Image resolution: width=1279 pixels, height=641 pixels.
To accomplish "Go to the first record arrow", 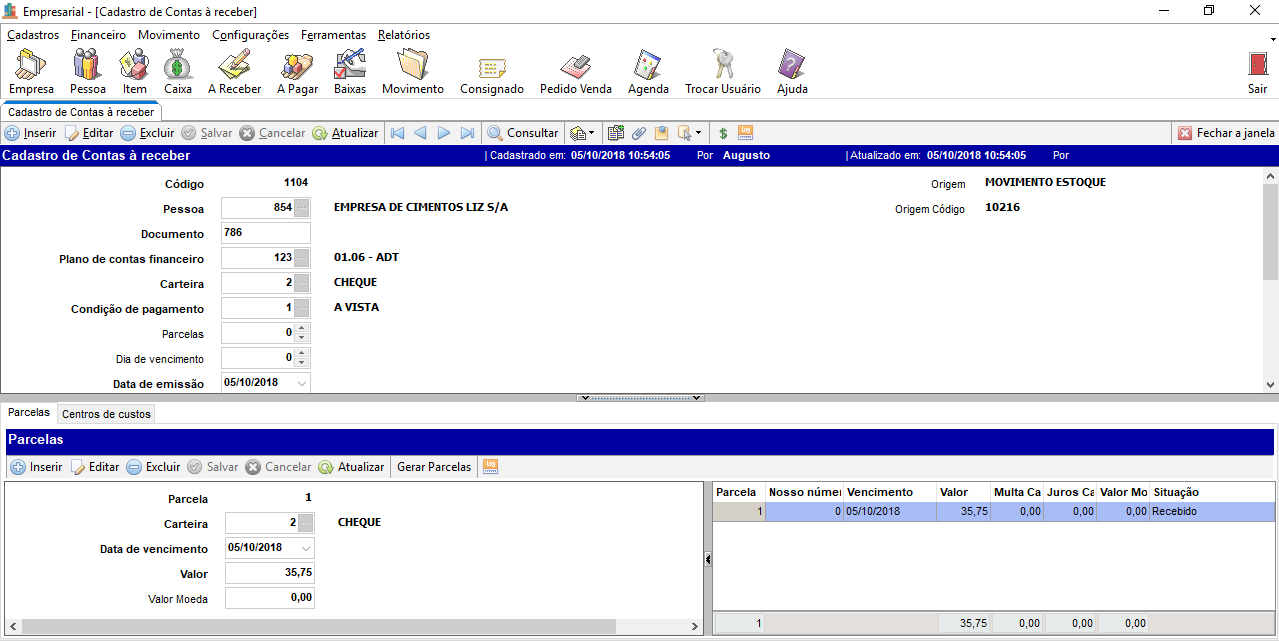I will coord(397,133).
